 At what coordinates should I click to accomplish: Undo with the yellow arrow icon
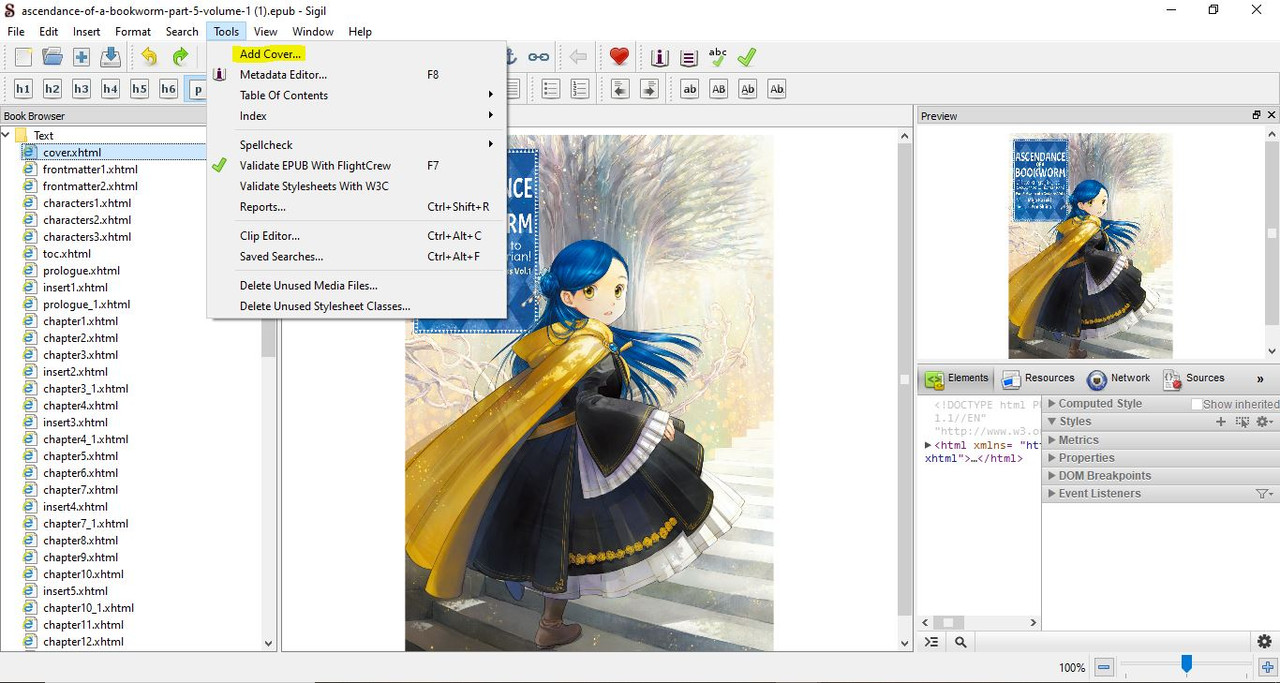tap(149, 57)
